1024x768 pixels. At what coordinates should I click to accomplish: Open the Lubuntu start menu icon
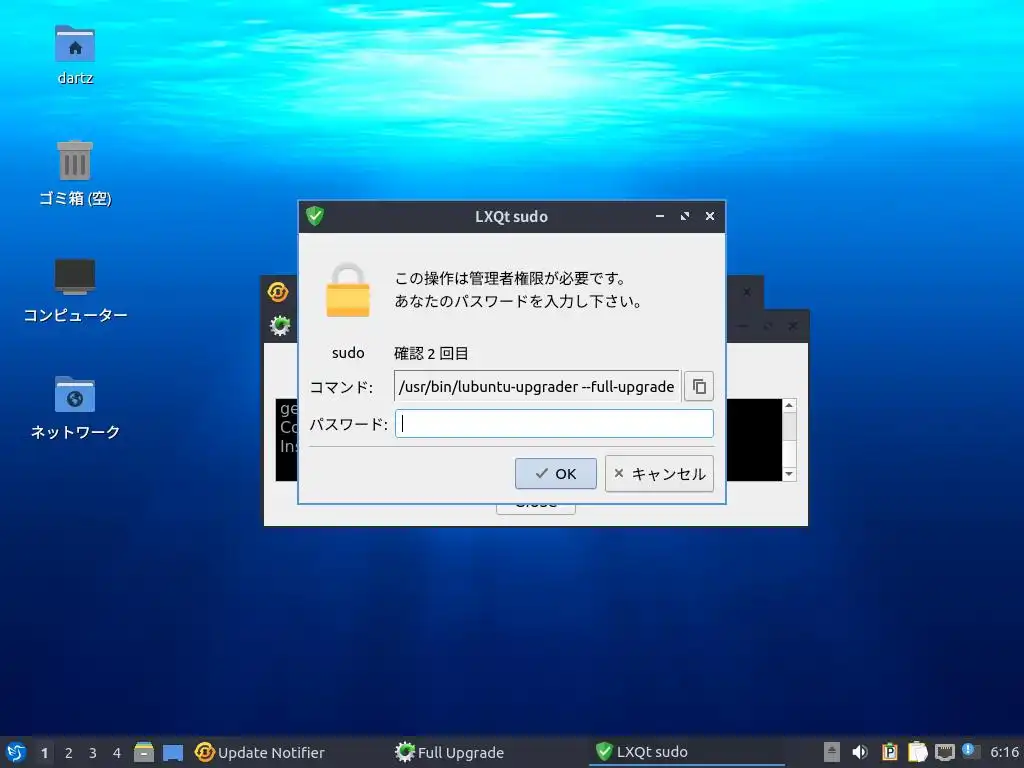[16, 752]
